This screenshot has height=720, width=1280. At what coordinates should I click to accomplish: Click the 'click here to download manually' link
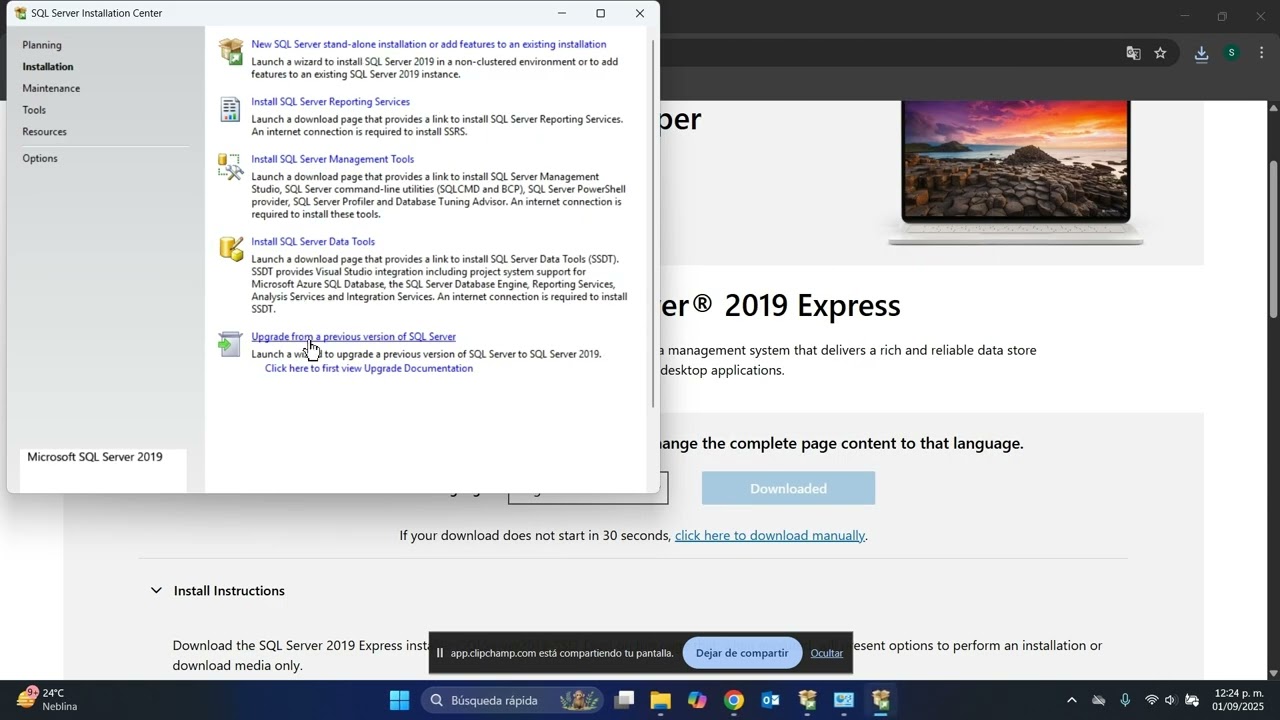coord(770,535)
